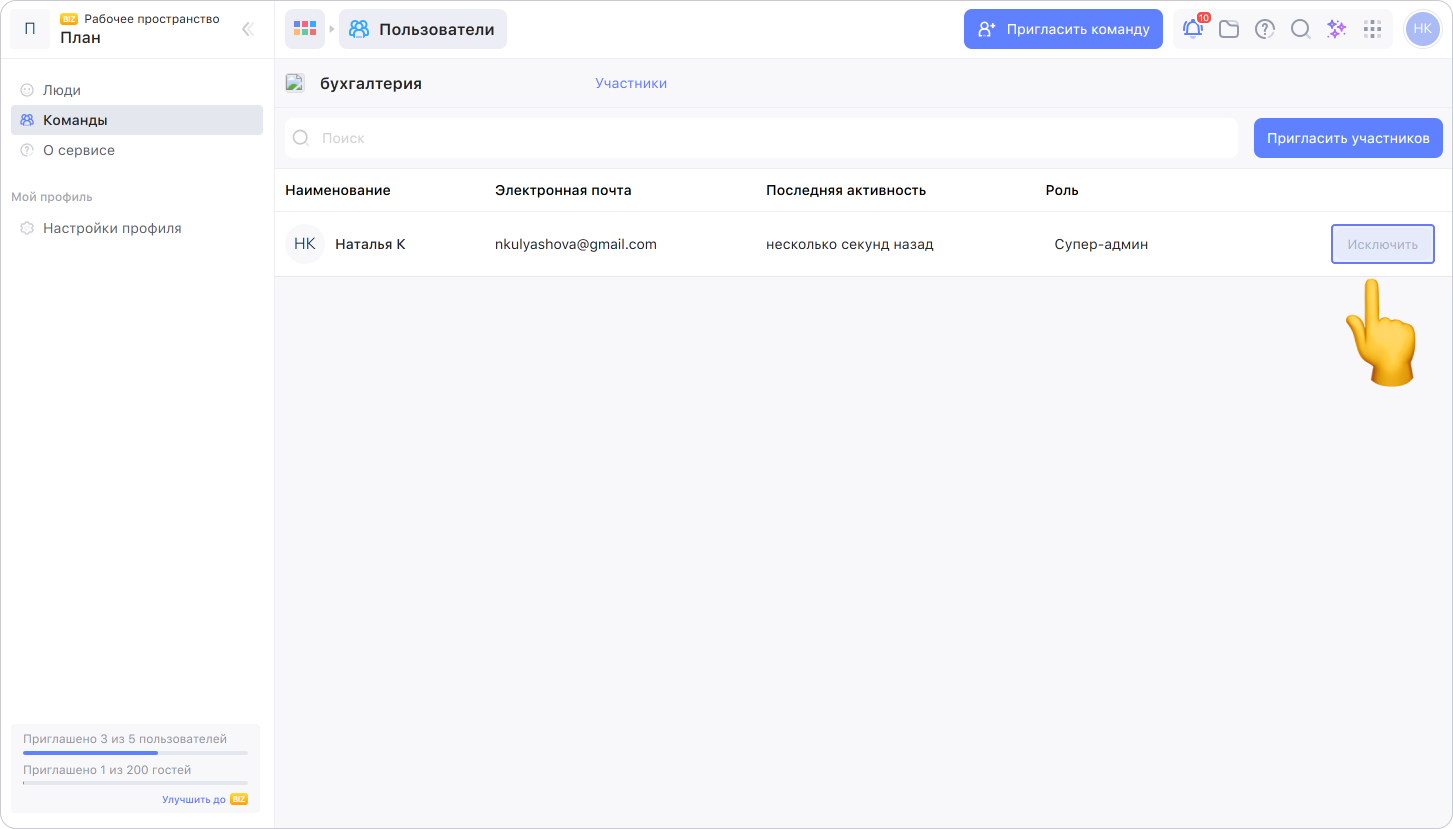Open the HK profile avatar top right
The image size is (1453, 829).
[x=1422, y=29]
